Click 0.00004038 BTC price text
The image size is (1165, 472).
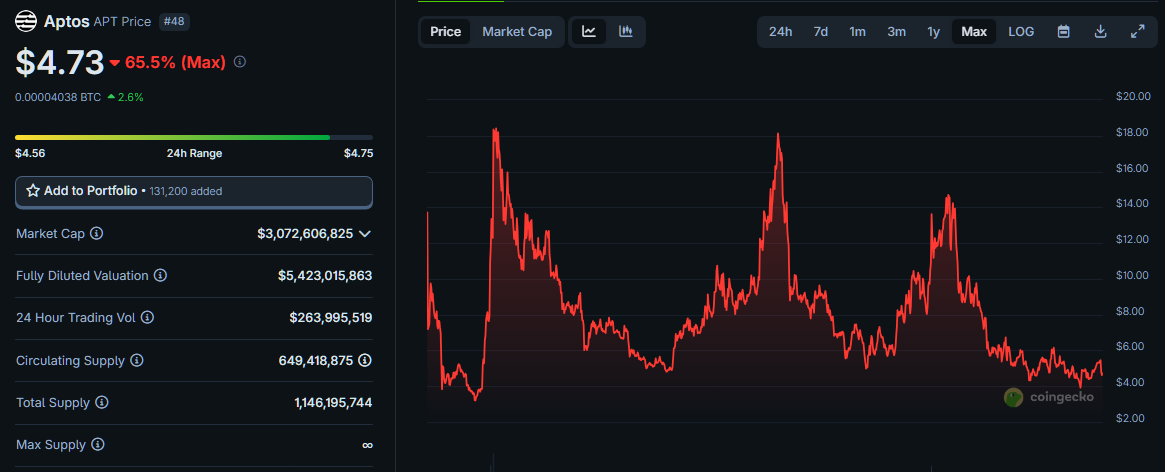click(58, 97)
